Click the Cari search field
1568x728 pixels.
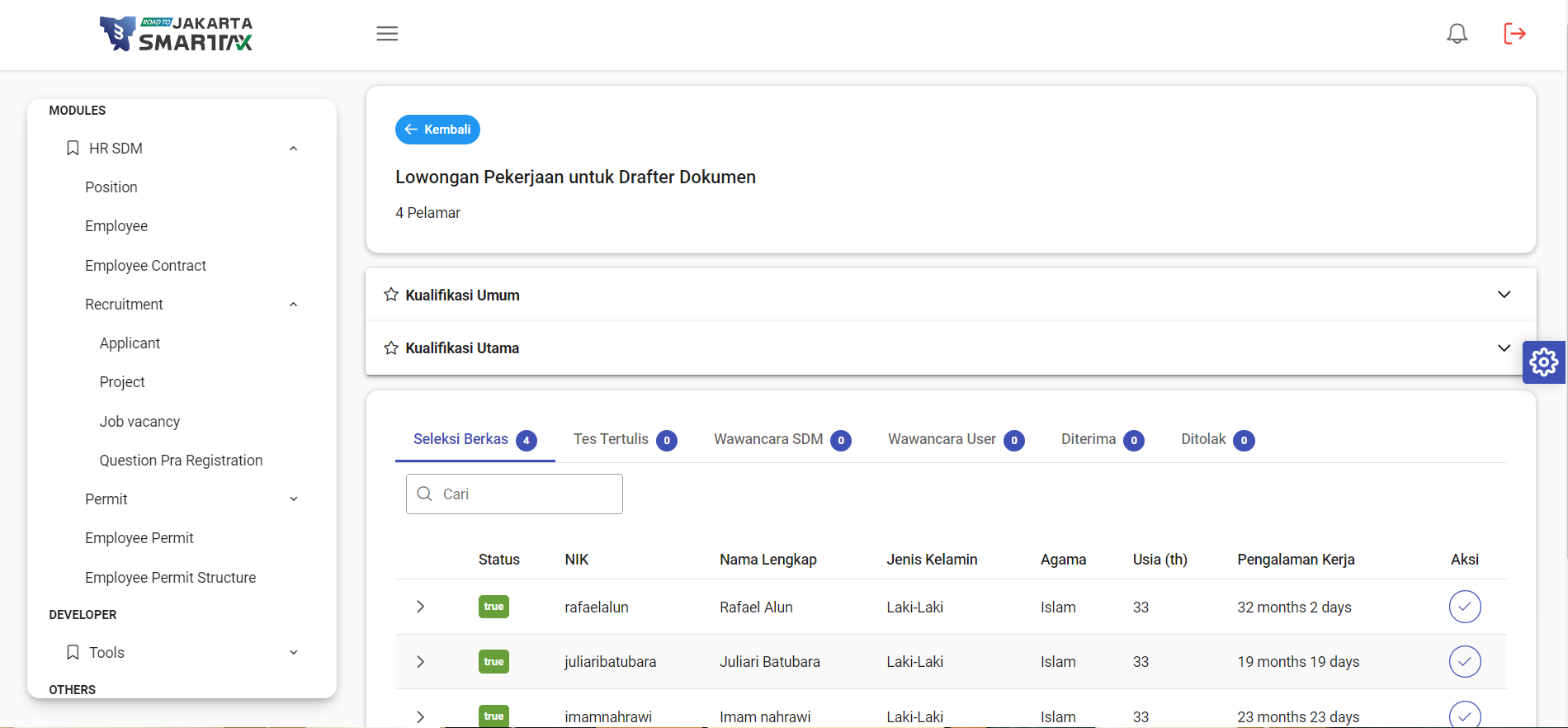pyautogui.click(x=528, y=494)
